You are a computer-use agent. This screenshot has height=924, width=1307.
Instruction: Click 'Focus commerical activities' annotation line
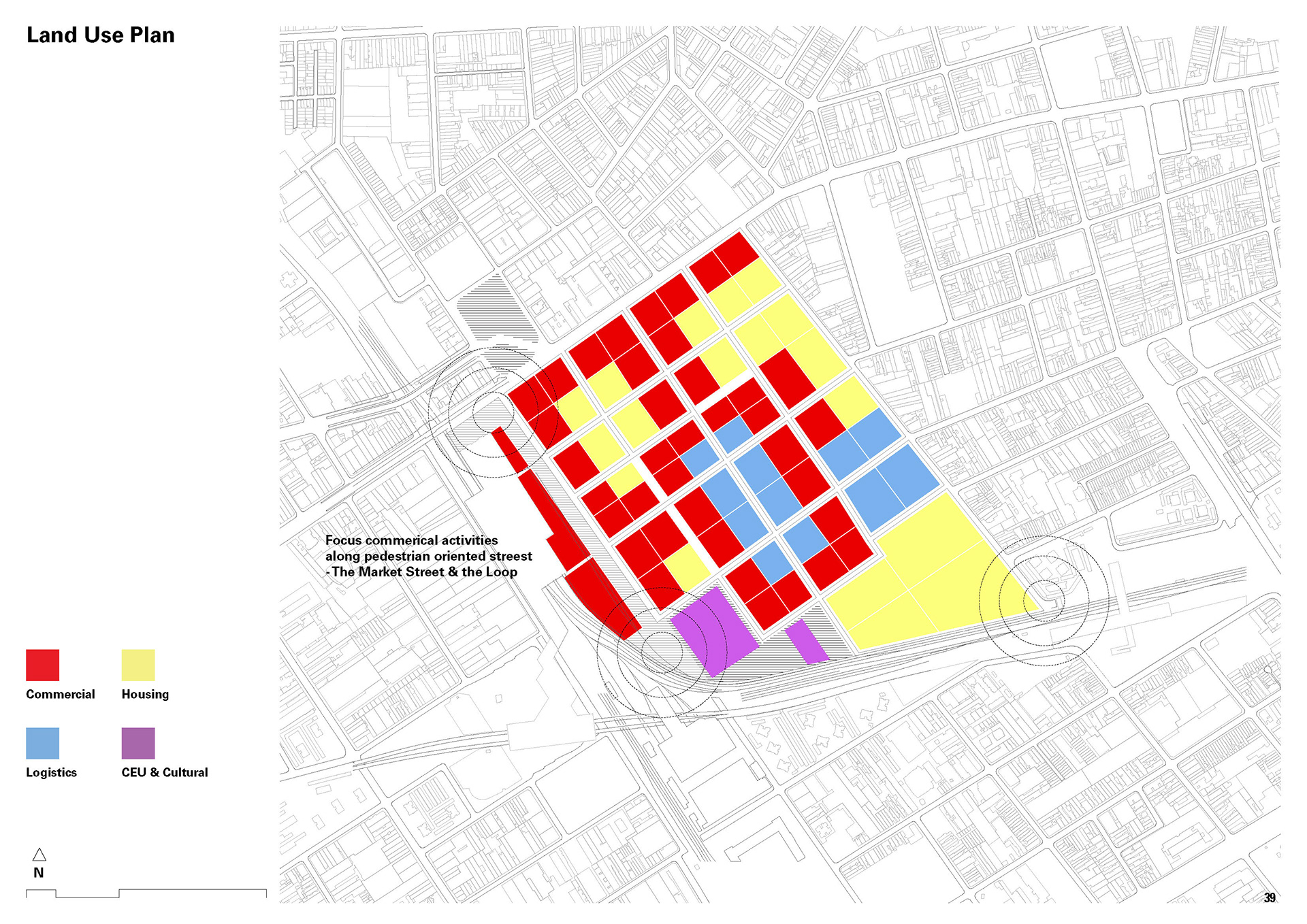click(411, 540)
